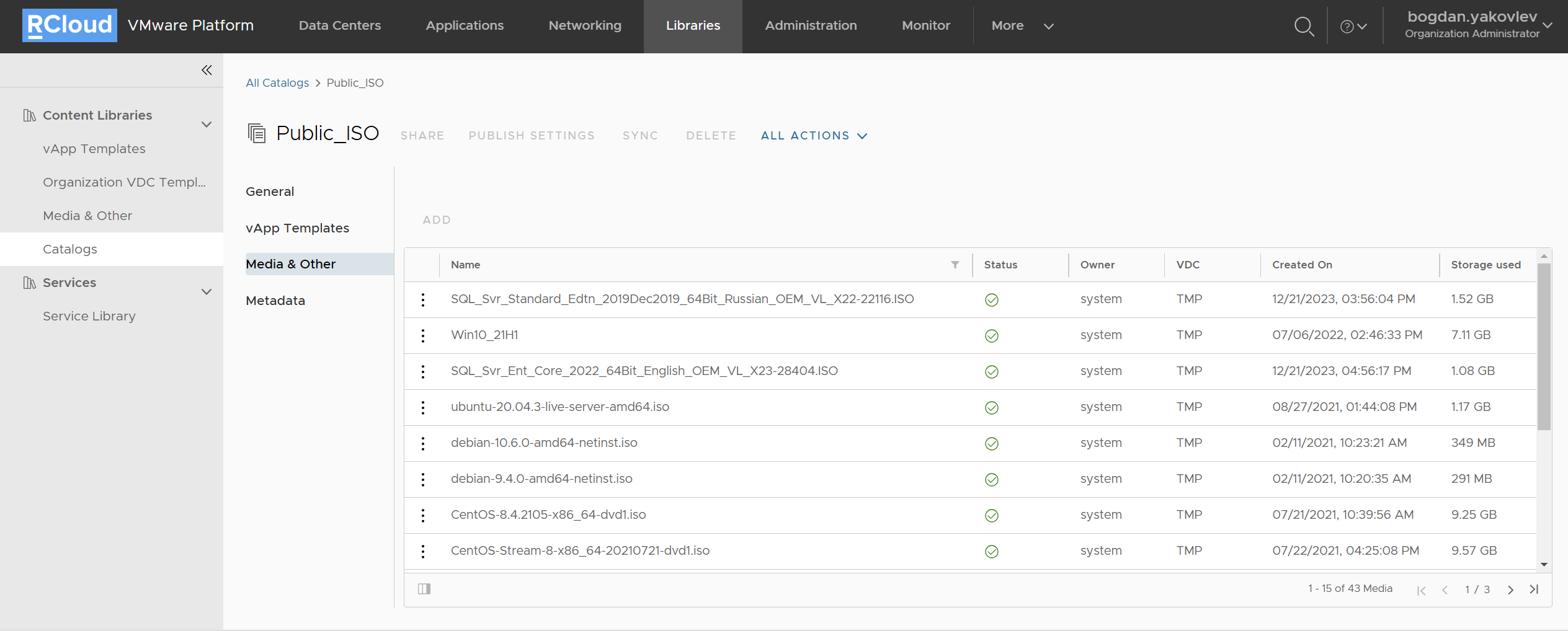This screenshot has height=631, width=1568.
Task: Click the catalog icon beside the Public_ISO title
Action: [x=257, y=133]
